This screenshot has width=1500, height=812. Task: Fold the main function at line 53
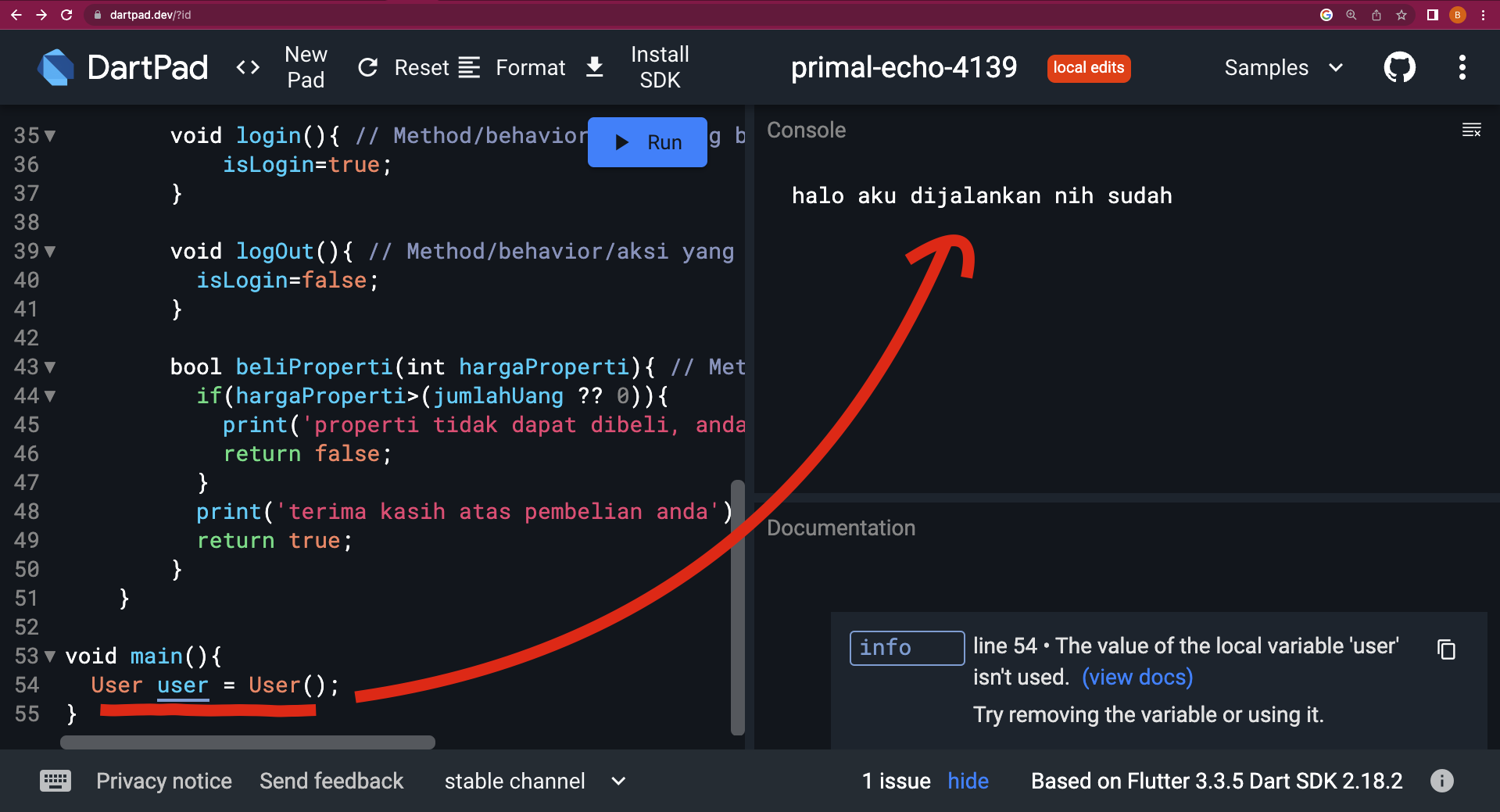pyautogui.click(x=50, y=656)
